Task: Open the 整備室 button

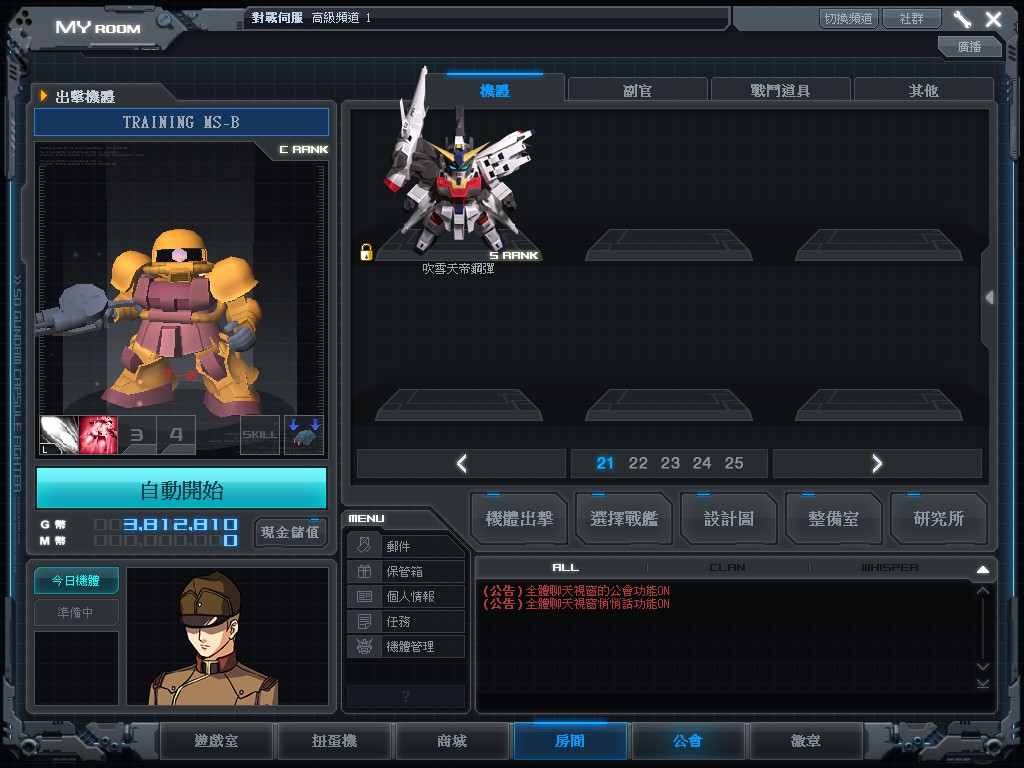Action: coord(833,519)
